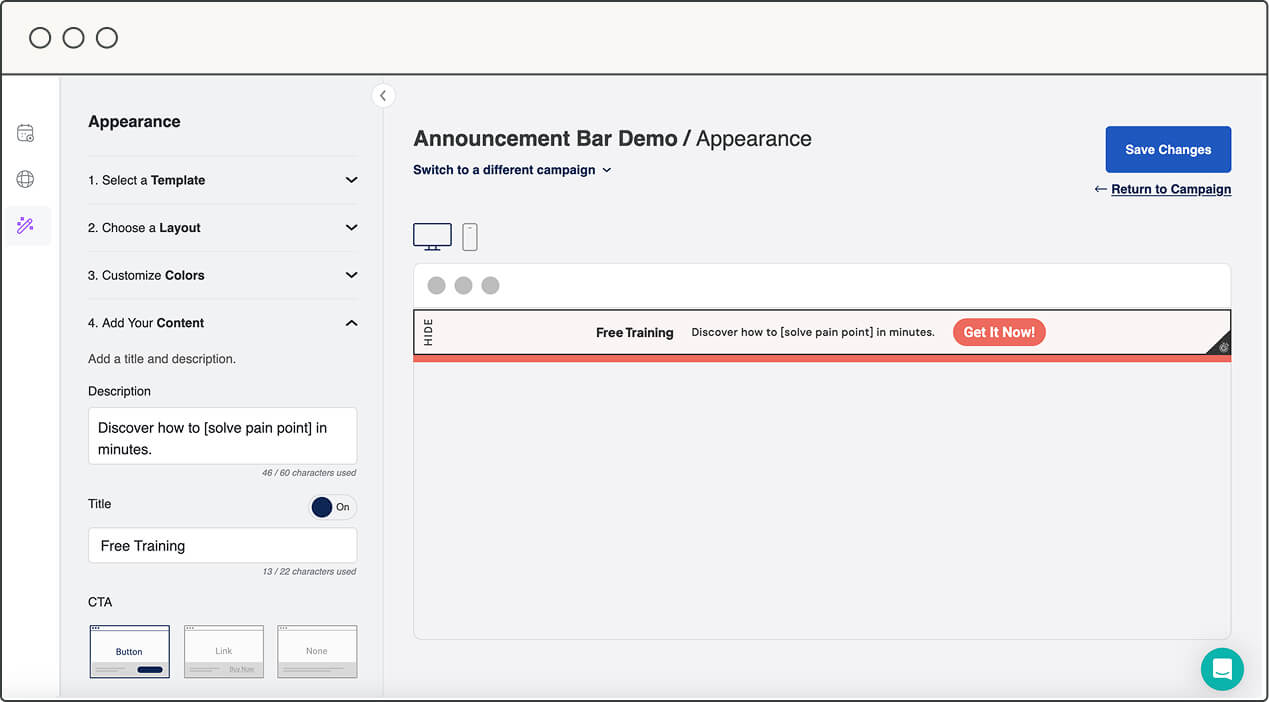Viewport: 1269px width, 702px height.
Task: Select the magic wand appearance icon
Action: pos(26,225)
